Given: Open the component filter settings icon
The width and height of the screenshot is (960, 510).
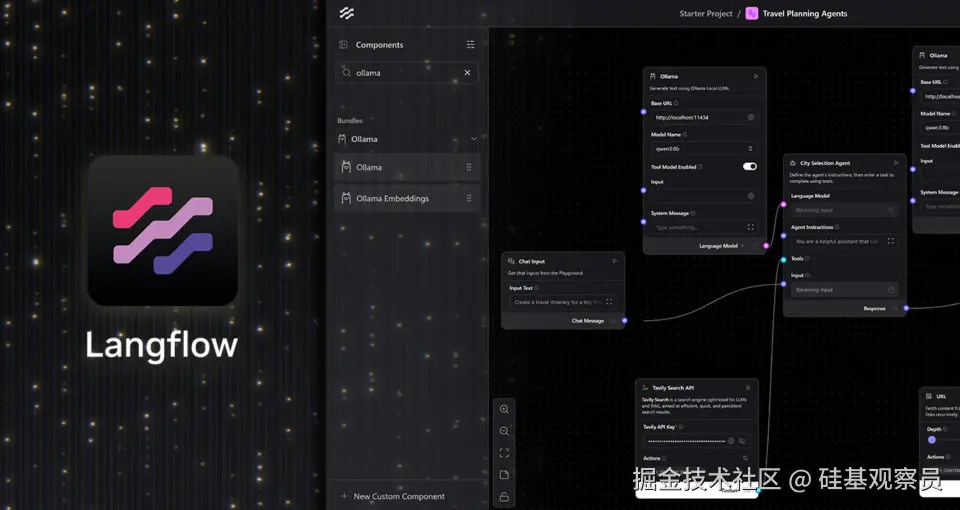Looking at the screenshot, I should coord(470,45).
